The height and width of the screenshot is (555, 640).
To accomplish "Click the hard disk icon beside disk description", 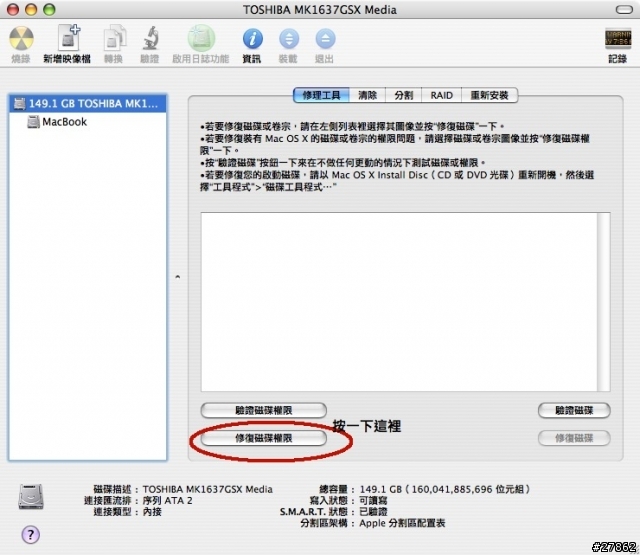I will 31,496.
